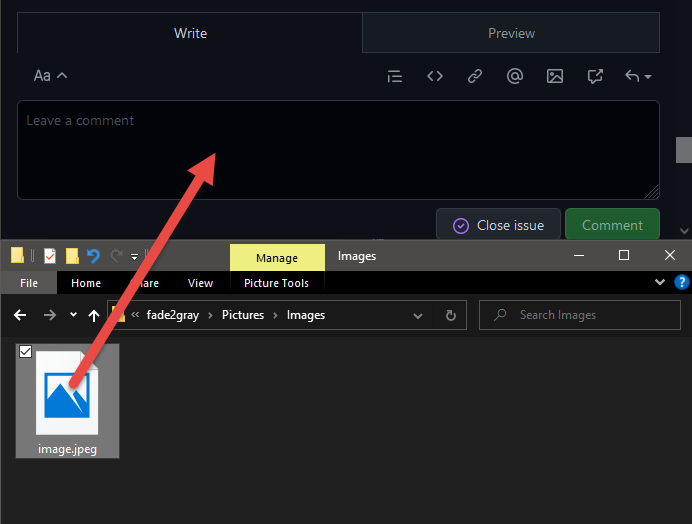Expand the chevron after fade2gray breadcrumb

click(211, 315)
